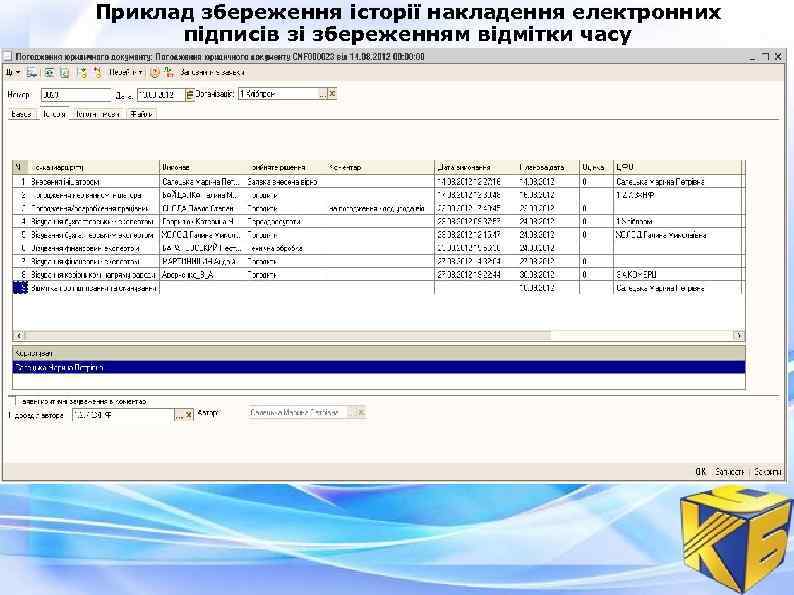The width and height of the screenshot is (794, 595).
Task: Click the Записати button
Action: click(x=730, y=471)
